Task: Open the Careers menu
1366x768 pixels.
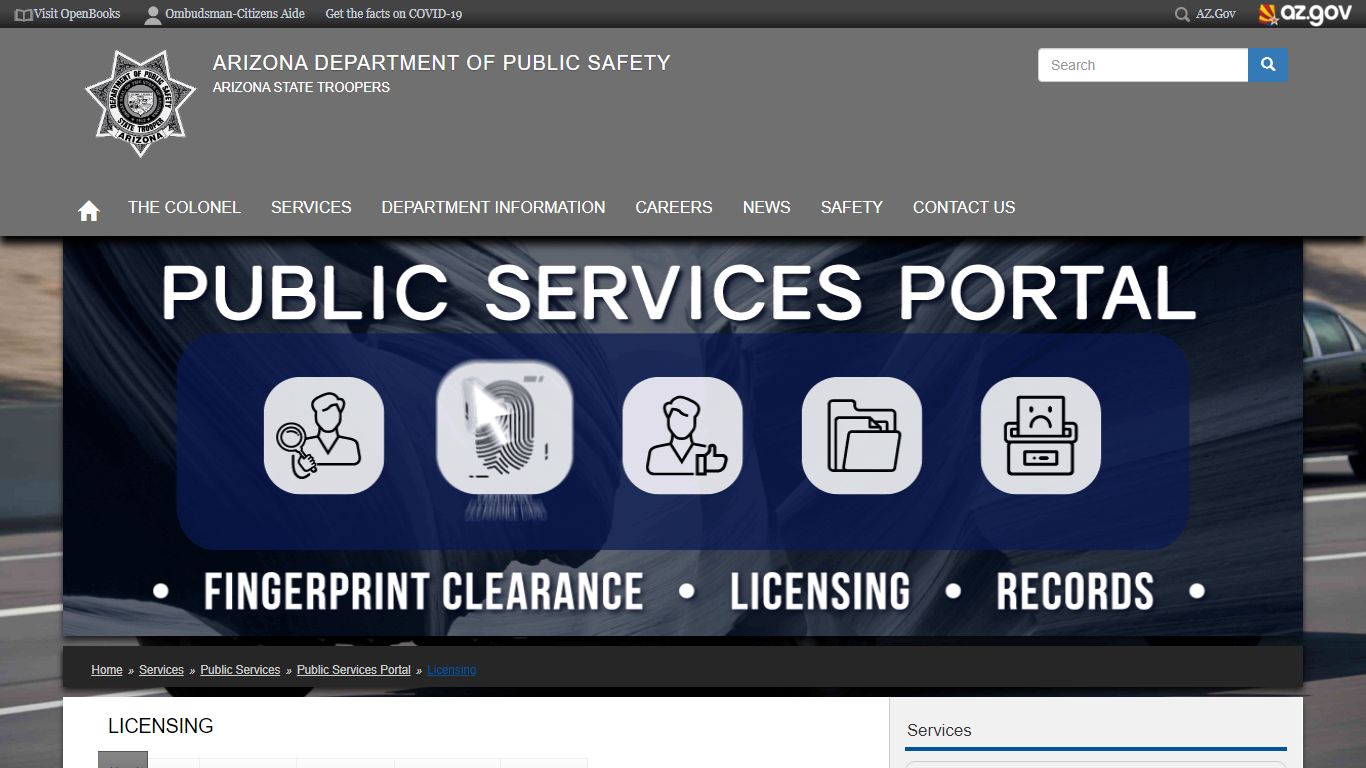Action: tap(674, 207)
